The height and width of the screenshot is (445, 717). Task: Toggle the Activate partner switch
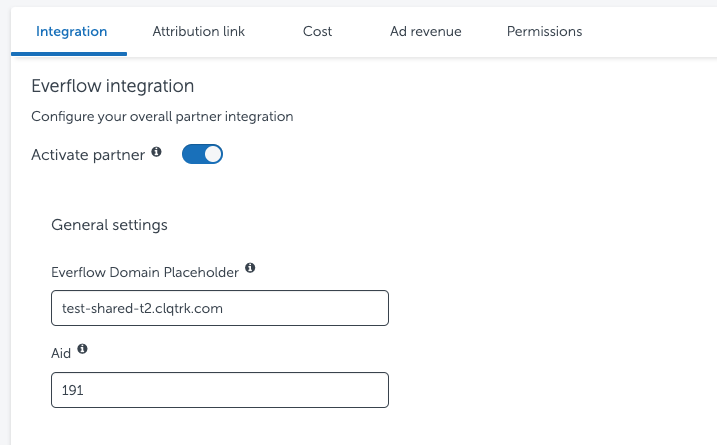point(202,154)
